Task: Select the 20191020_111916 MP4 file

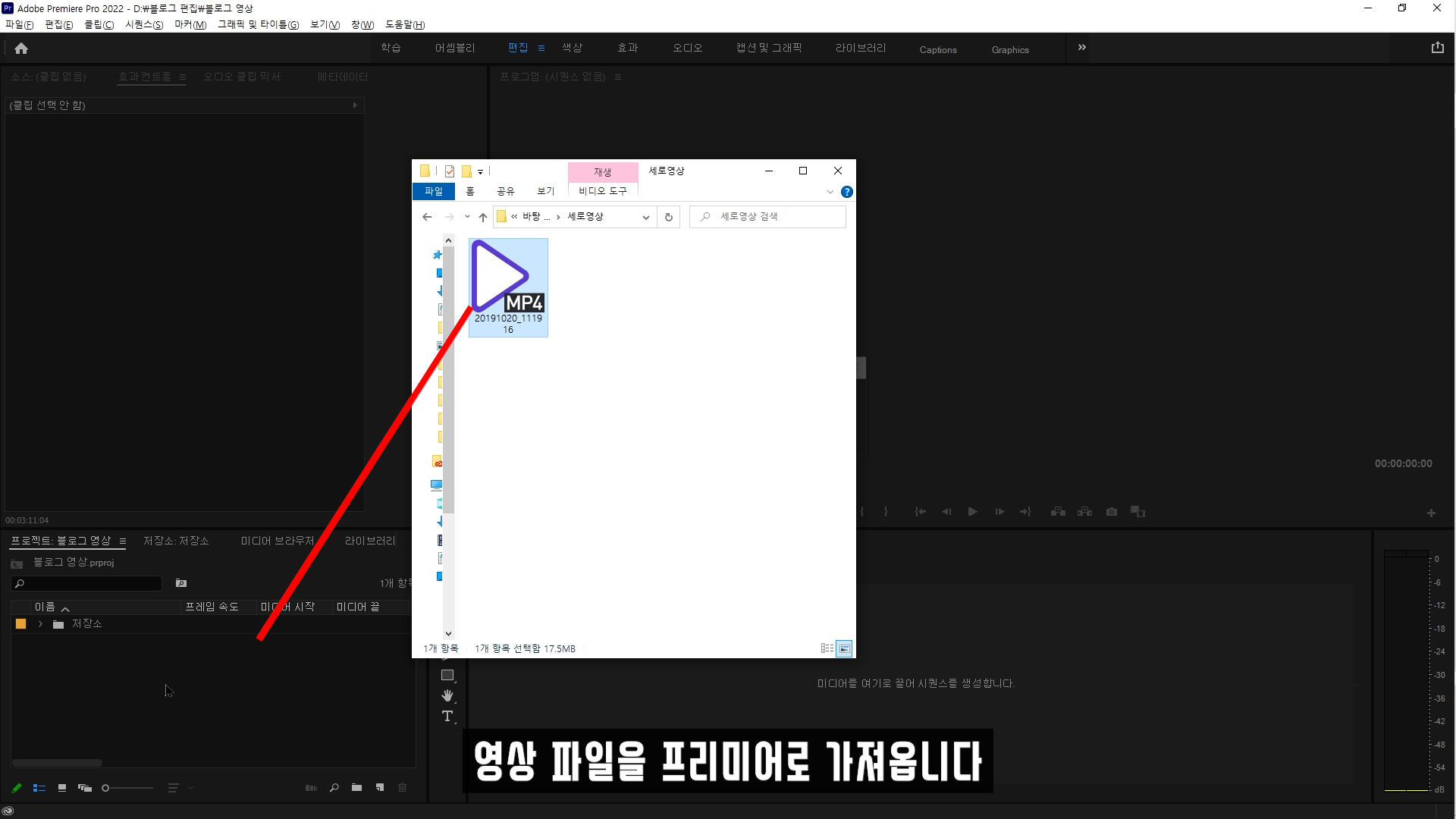Action: pos(508,287)
